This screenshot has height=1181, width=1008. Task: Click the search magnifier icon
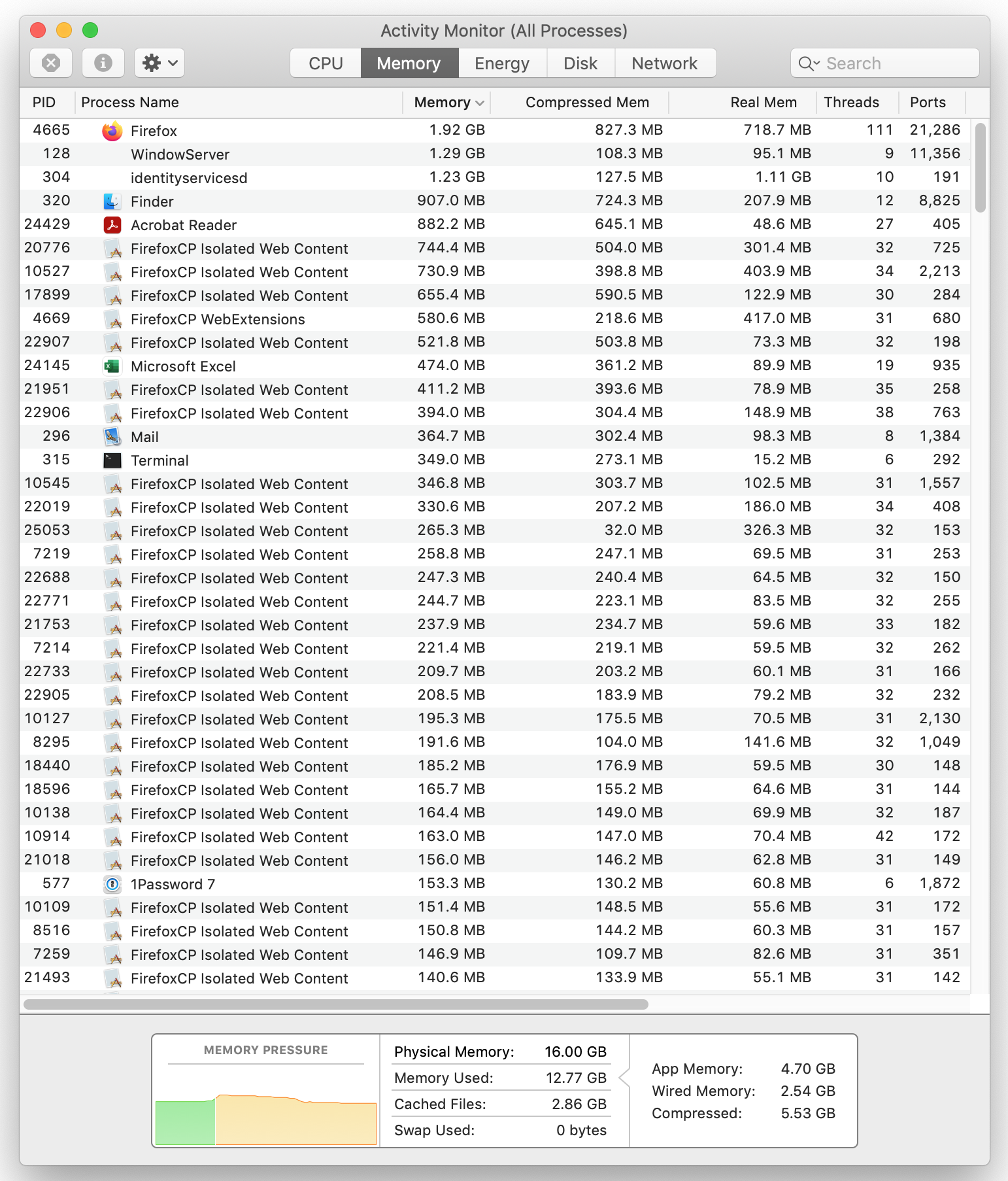click(809, 63)
